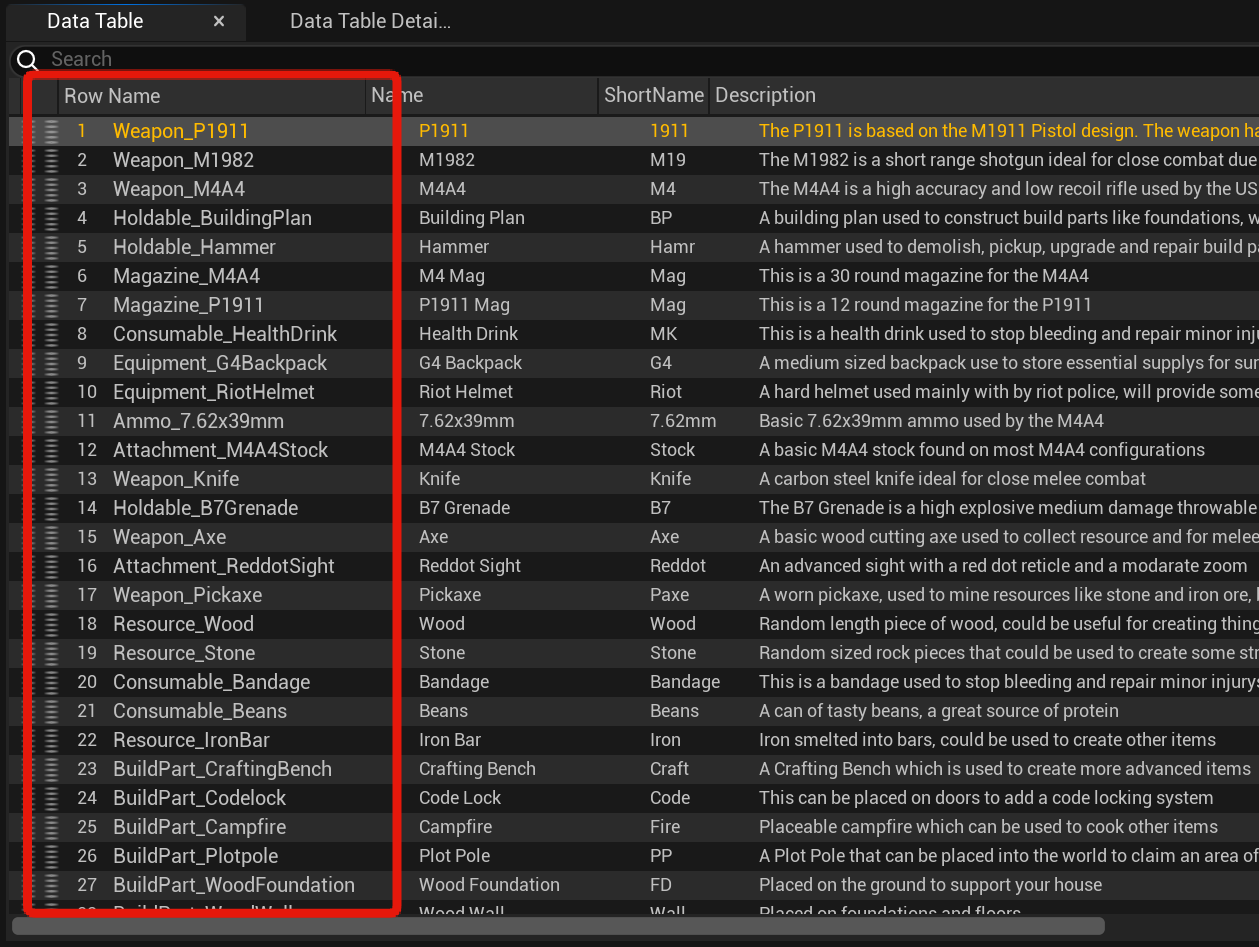Open the Data Table Details tab
The image size is (1259, 947).
click(370, 21)
